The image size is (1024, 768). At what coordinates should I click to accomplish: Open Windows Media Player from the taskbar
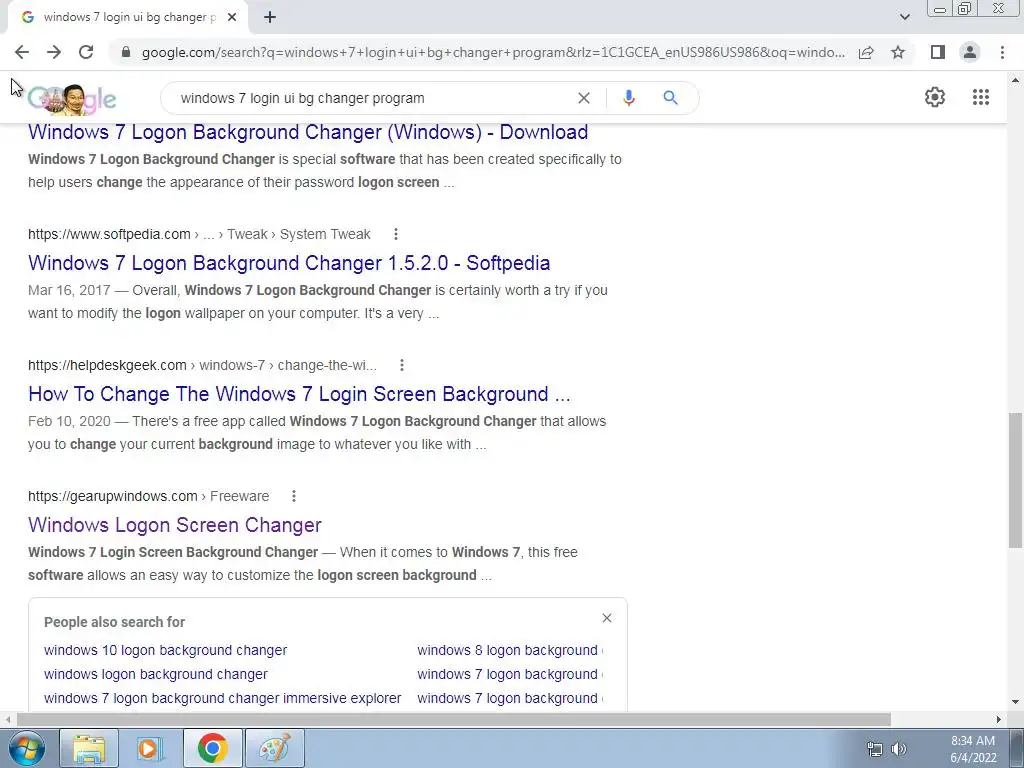point(151,748)
